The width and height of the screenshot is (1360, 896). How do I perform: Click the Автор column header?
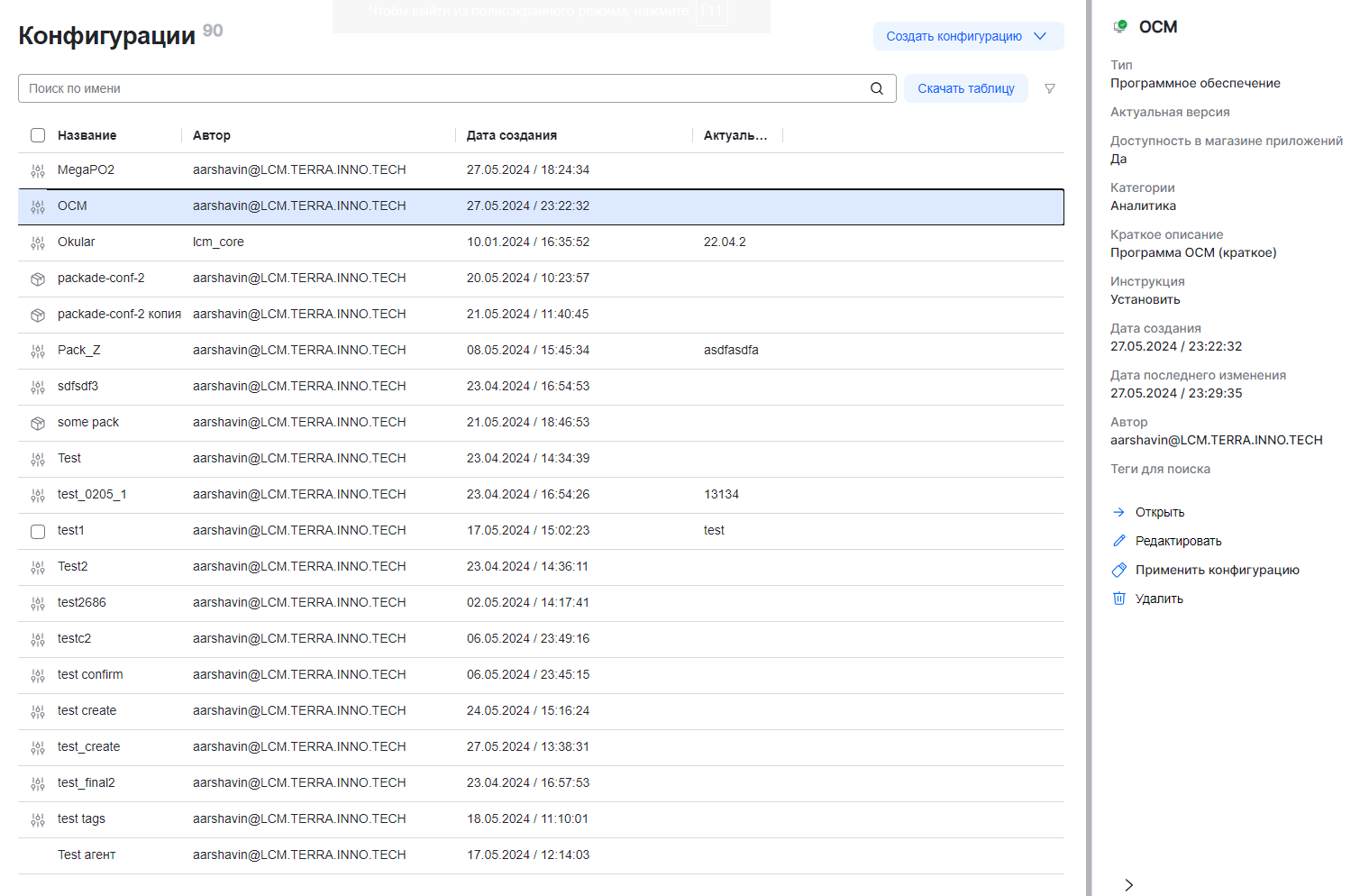tap(212, 135)
